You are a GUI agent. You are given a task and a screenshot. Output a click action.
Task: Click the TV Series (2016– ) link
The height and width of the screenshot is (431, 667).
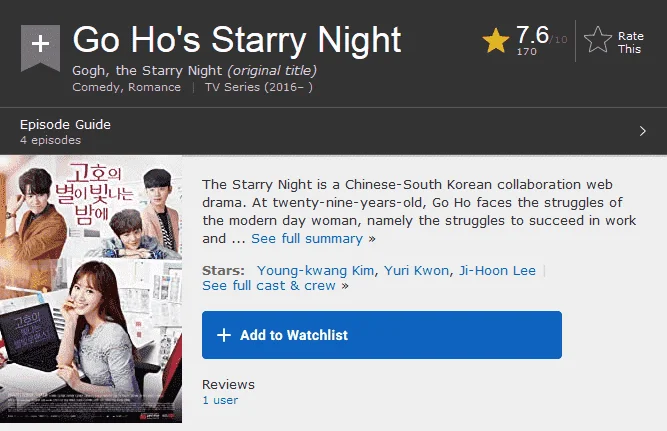pos(259,87)
